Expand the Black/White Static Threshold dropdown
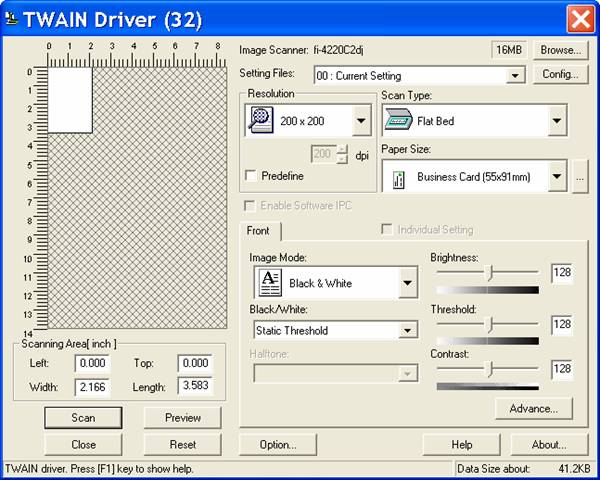 point(407,331)
